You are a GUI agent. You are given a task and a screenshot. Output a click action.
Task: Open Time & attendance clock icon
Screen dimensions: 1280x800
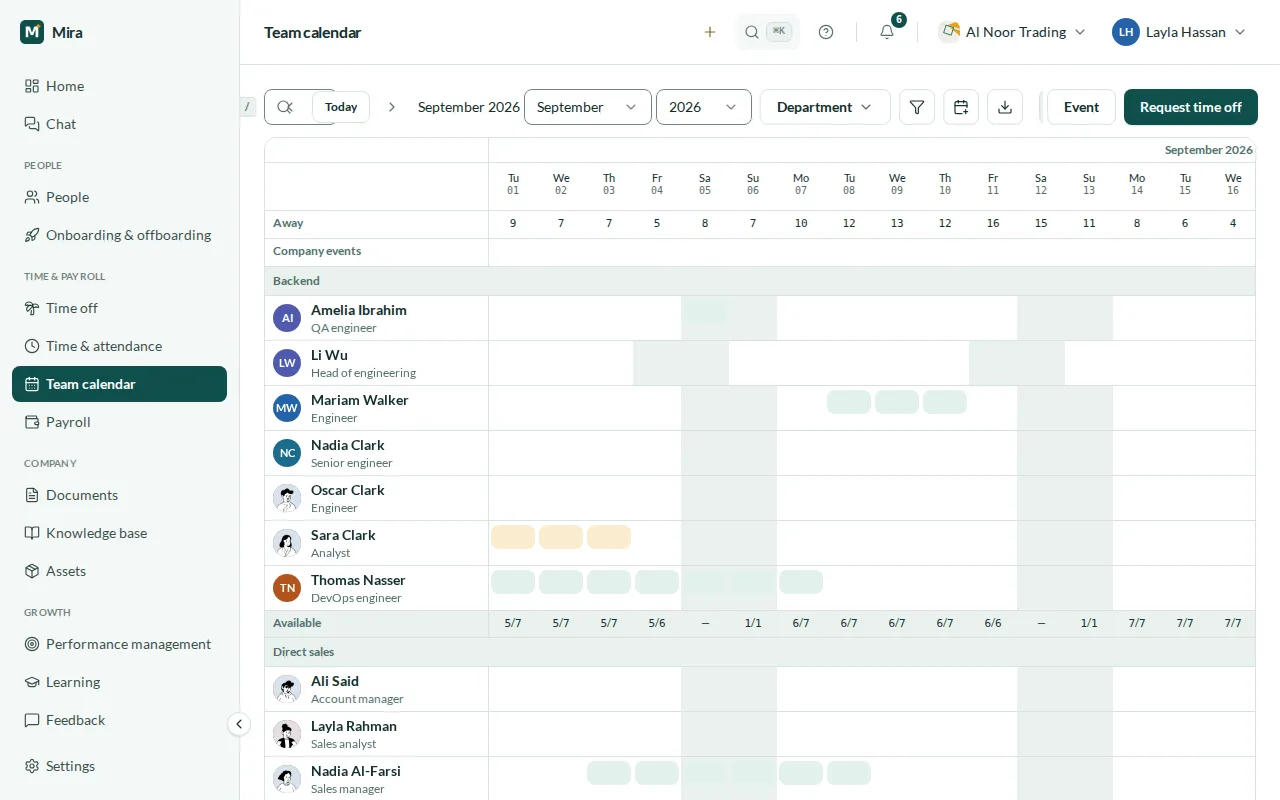click(x=32, y=346)
